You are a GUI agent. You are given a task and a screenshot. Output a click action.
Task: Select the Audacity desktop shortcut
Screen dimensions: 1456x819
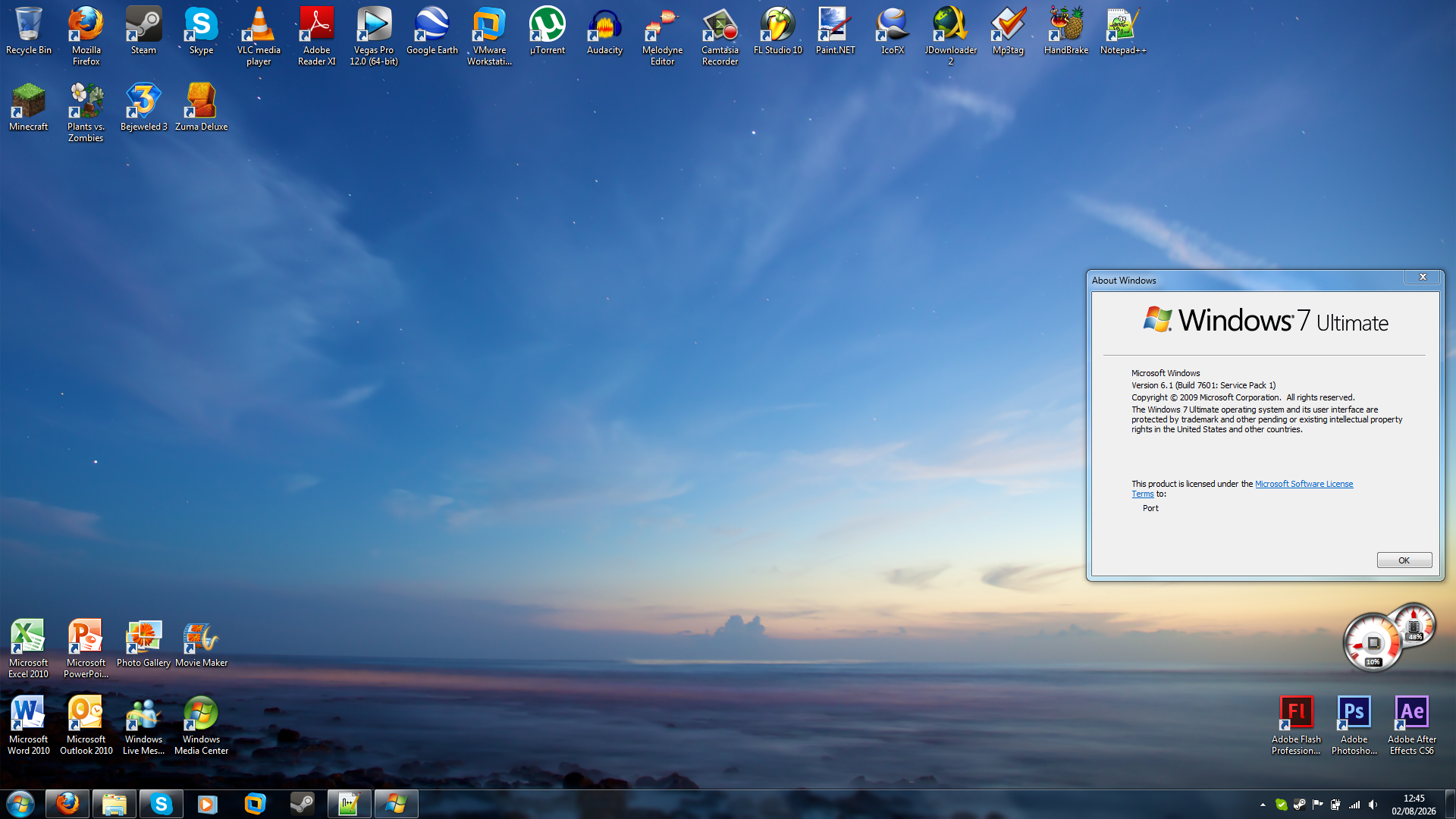605,32
